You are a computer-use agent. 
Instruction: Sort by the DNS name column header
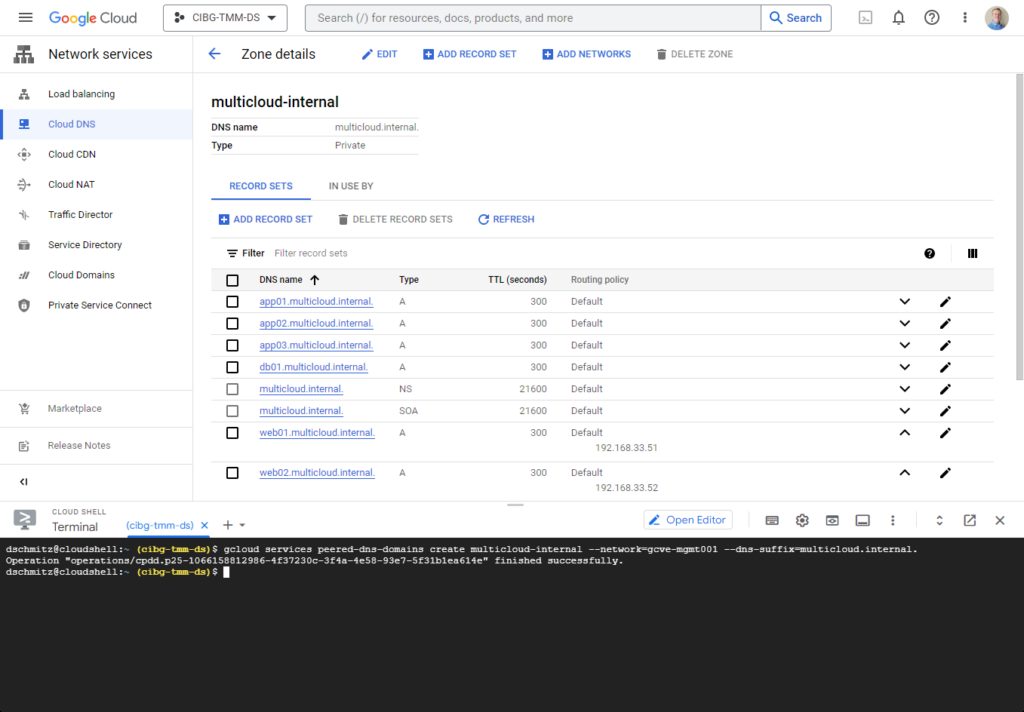tap(289, 280)
